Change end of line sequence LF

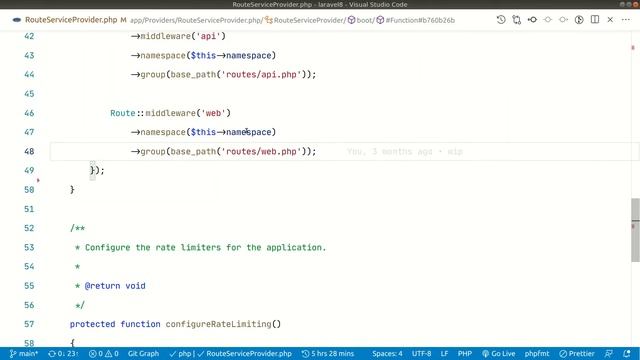444,353
